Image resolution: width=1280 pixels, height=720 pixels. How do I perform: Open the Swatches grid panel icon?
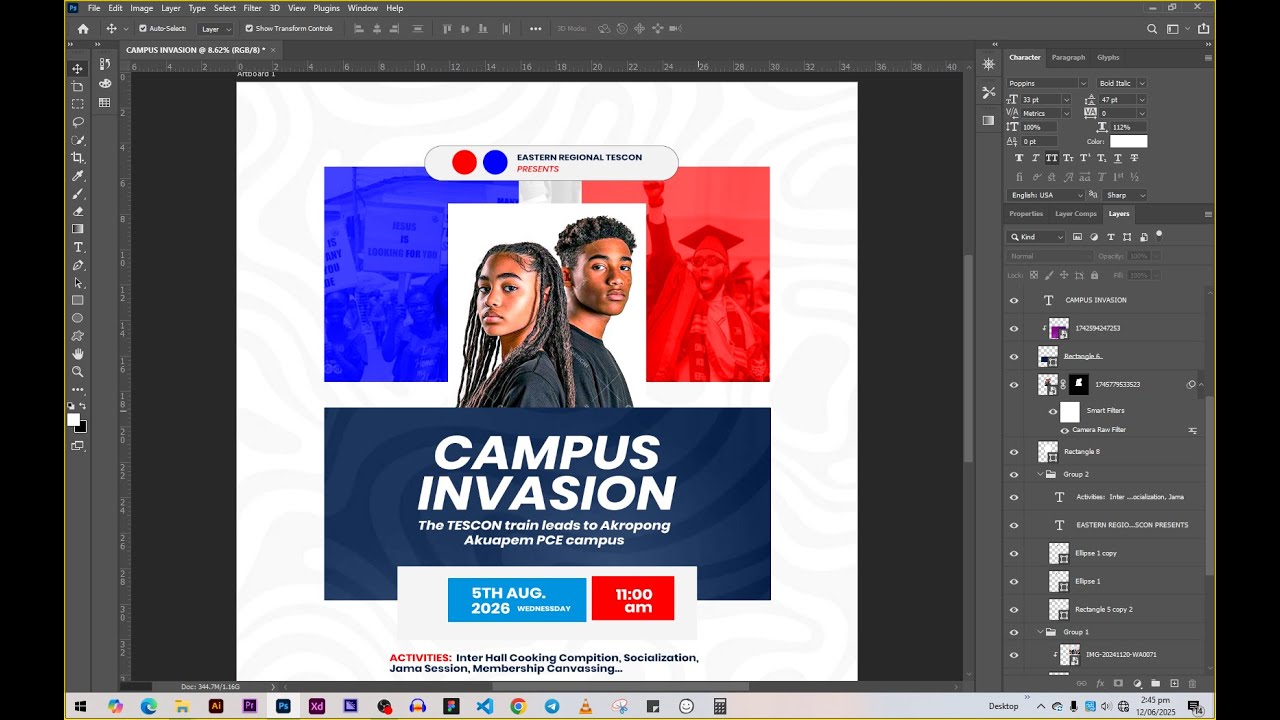point(105,103)
